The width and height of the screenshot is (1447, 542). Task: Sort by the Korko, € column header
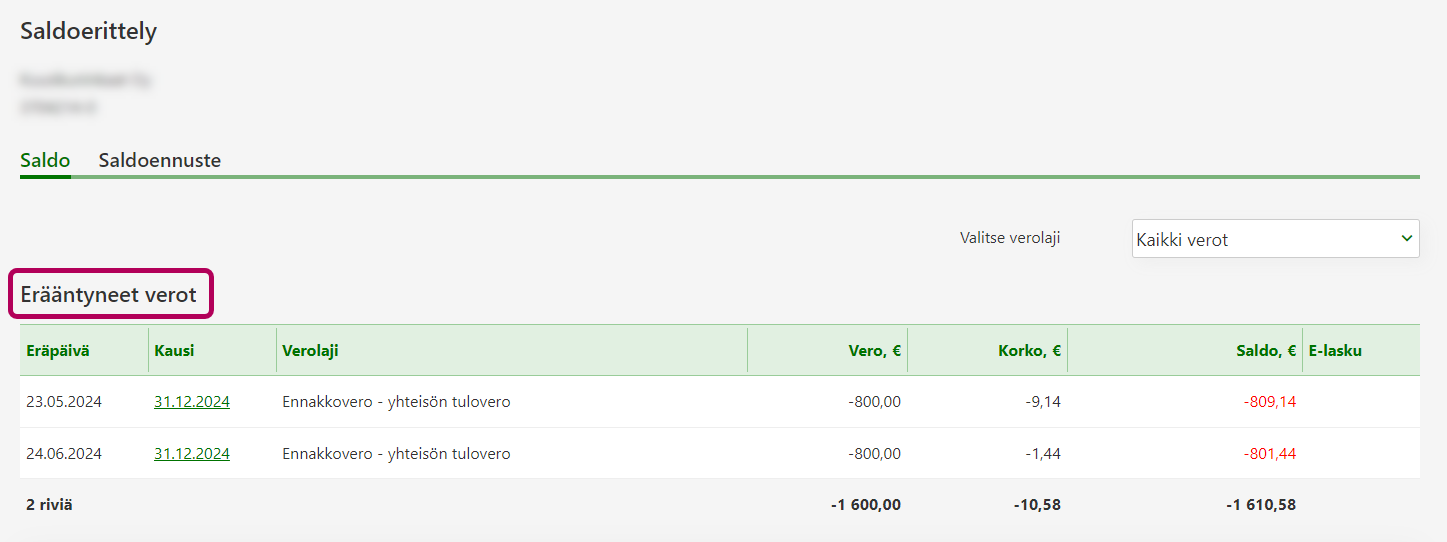click(1029, 350)
